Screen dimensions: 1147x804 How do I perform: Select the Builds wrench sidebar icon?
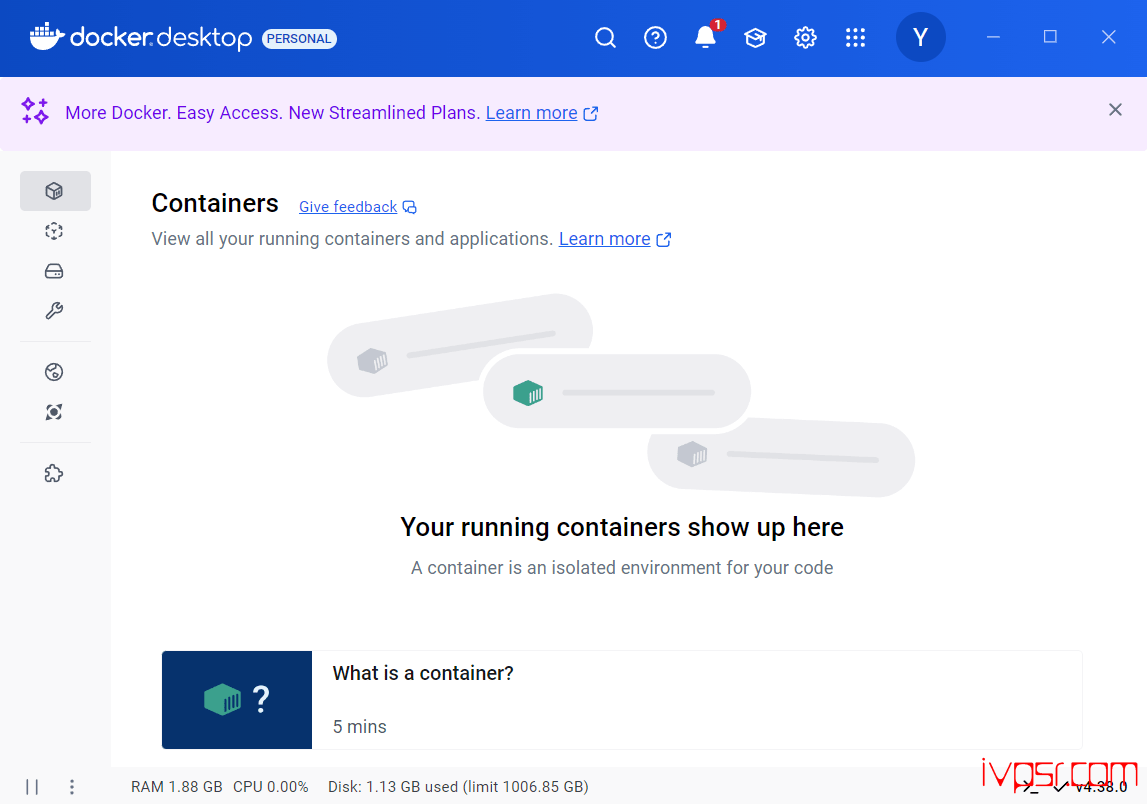point(54,311)
